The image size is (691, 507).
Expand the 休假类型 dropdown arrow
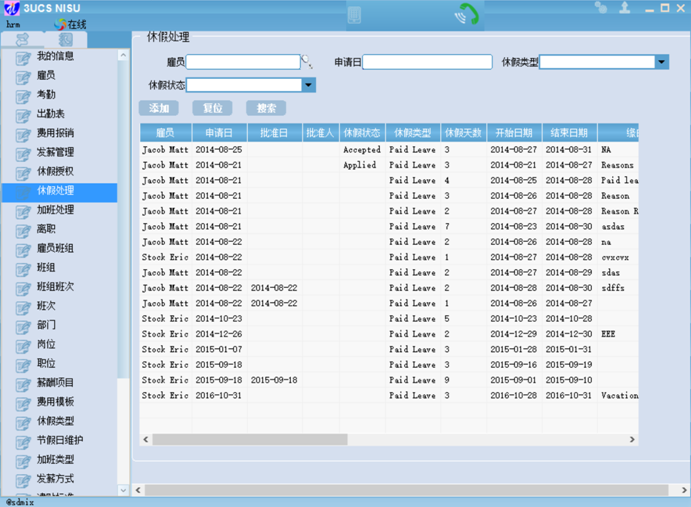pos(661,62)
